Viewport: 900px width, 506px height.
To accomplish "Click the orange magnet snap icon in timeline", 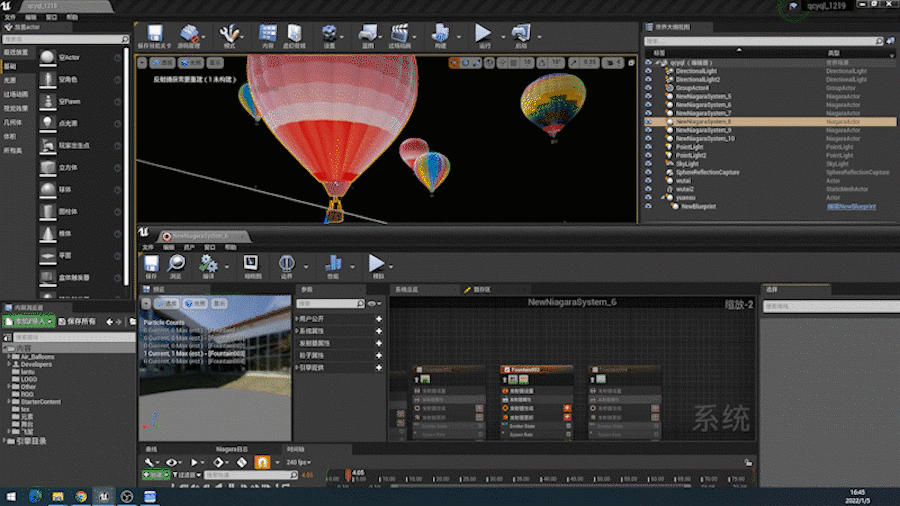I will [x=262, y=462].
